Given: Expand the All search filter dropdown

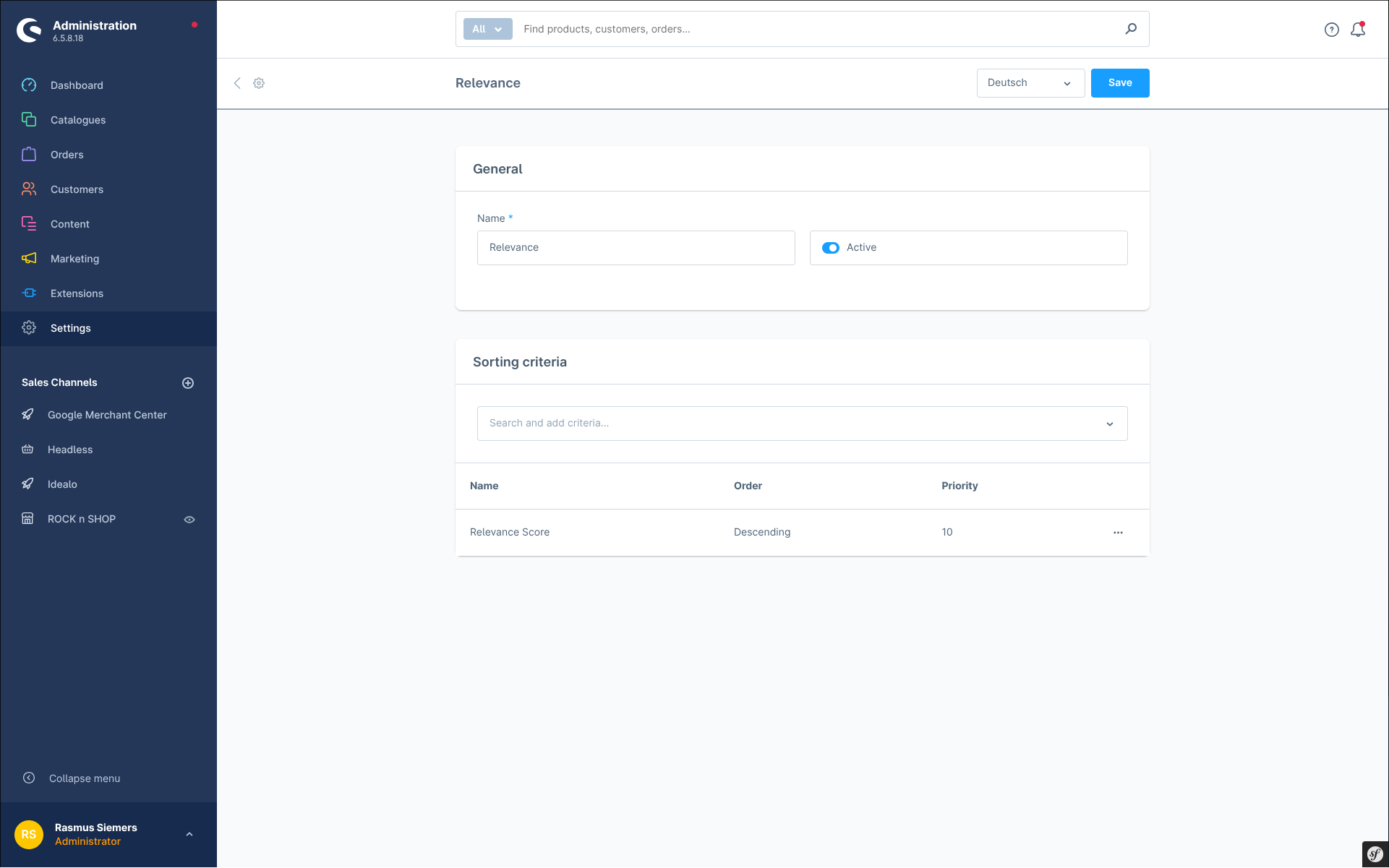Looking at the screenshot, I should pos(487,29).
